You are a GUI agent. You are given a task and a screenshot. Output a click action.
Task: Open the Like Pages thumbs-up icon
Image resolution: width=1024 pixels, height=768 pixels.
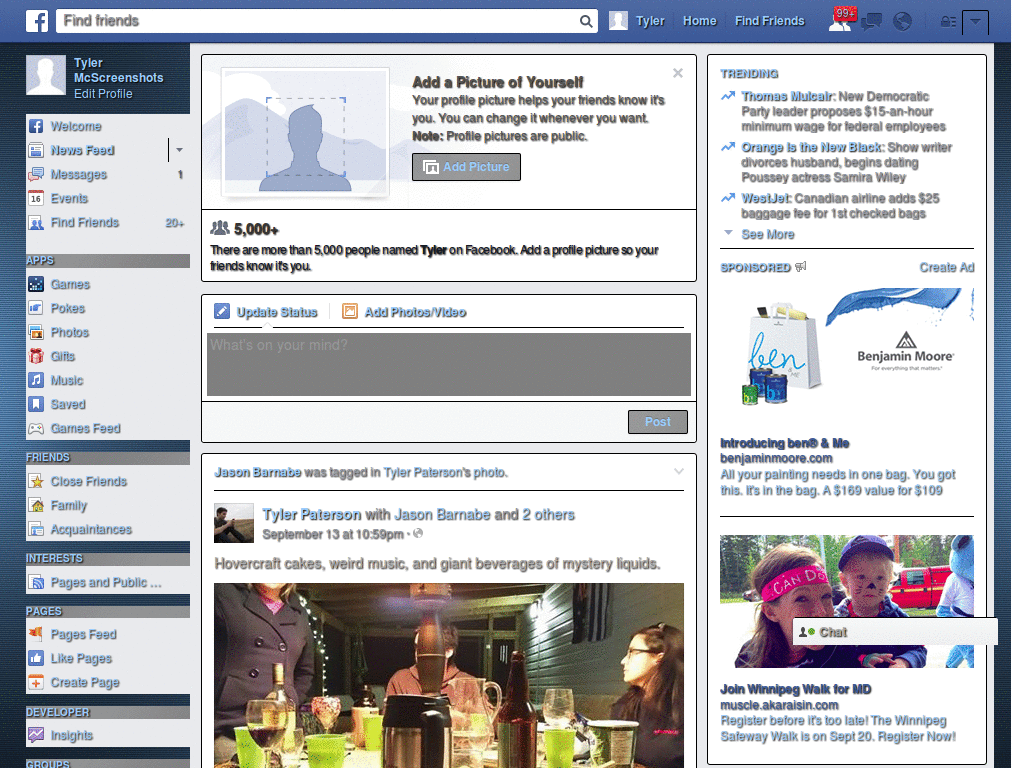(36, 658)
